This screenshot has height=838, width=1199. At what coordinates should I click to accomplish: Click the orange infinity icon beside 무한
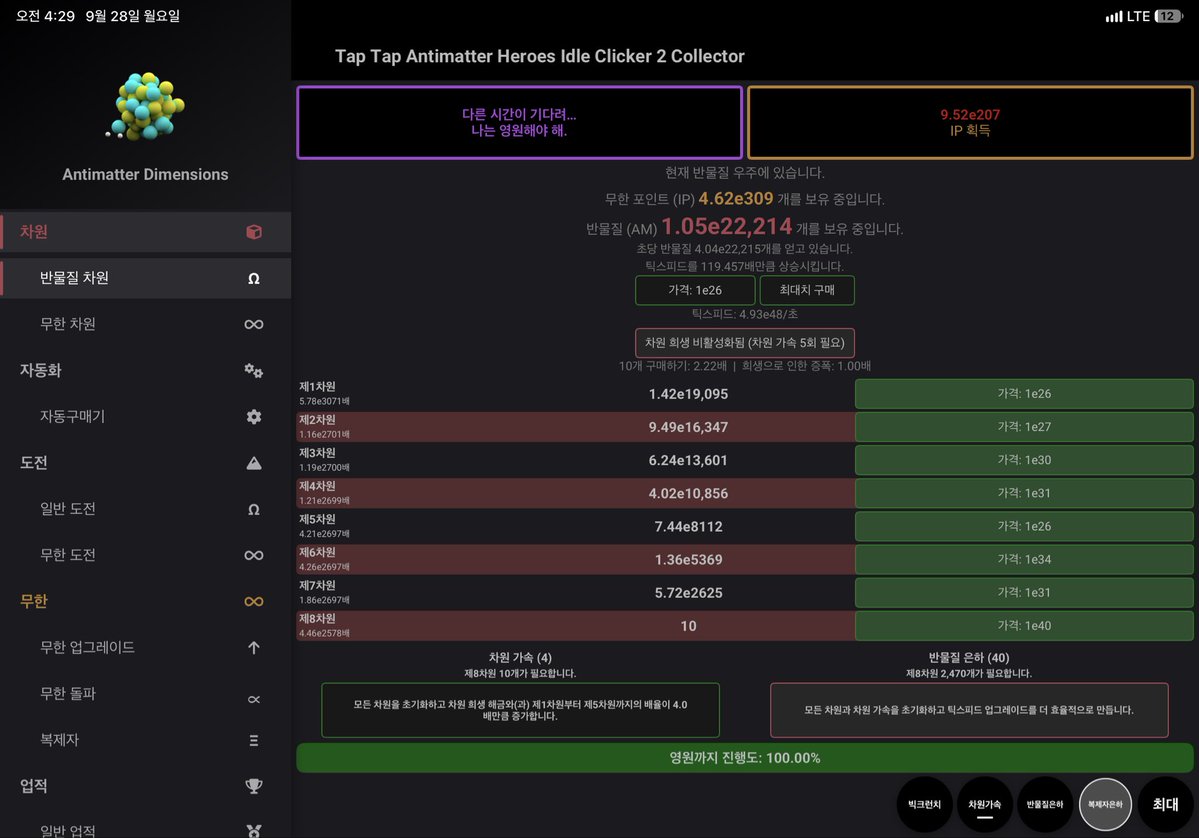tap(254, 602)
